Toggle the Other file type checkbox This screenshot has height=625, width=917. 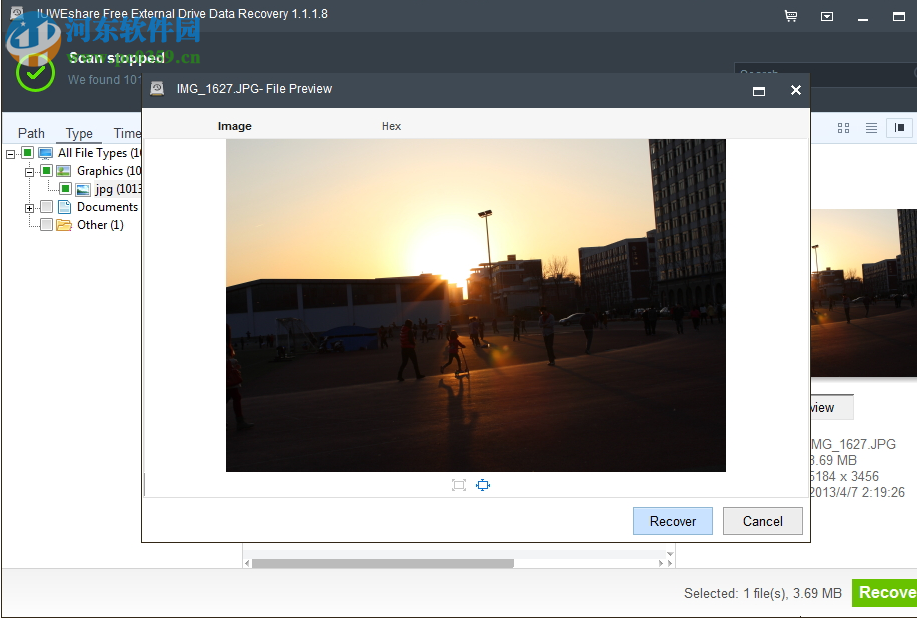tap(46, 225)
